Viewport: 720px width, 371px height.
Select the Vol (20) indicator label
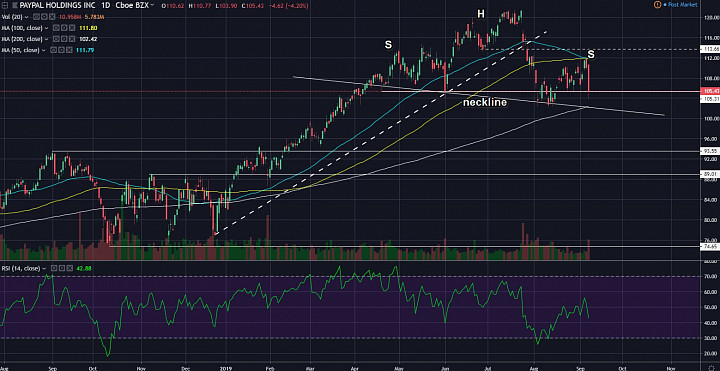pos(12,17)
